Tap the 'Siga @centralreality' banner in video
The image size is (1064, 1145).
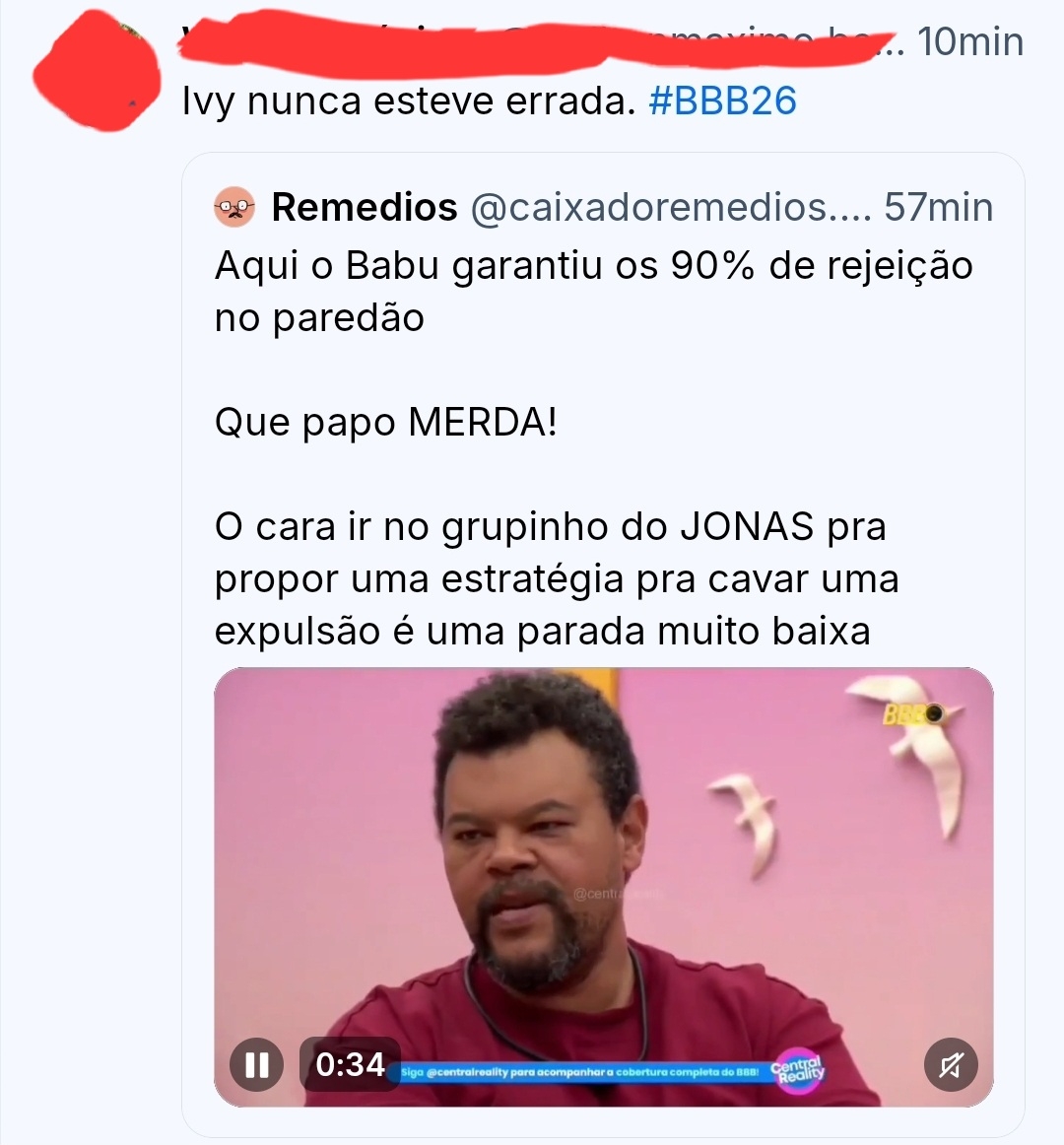click(580, 1072)
